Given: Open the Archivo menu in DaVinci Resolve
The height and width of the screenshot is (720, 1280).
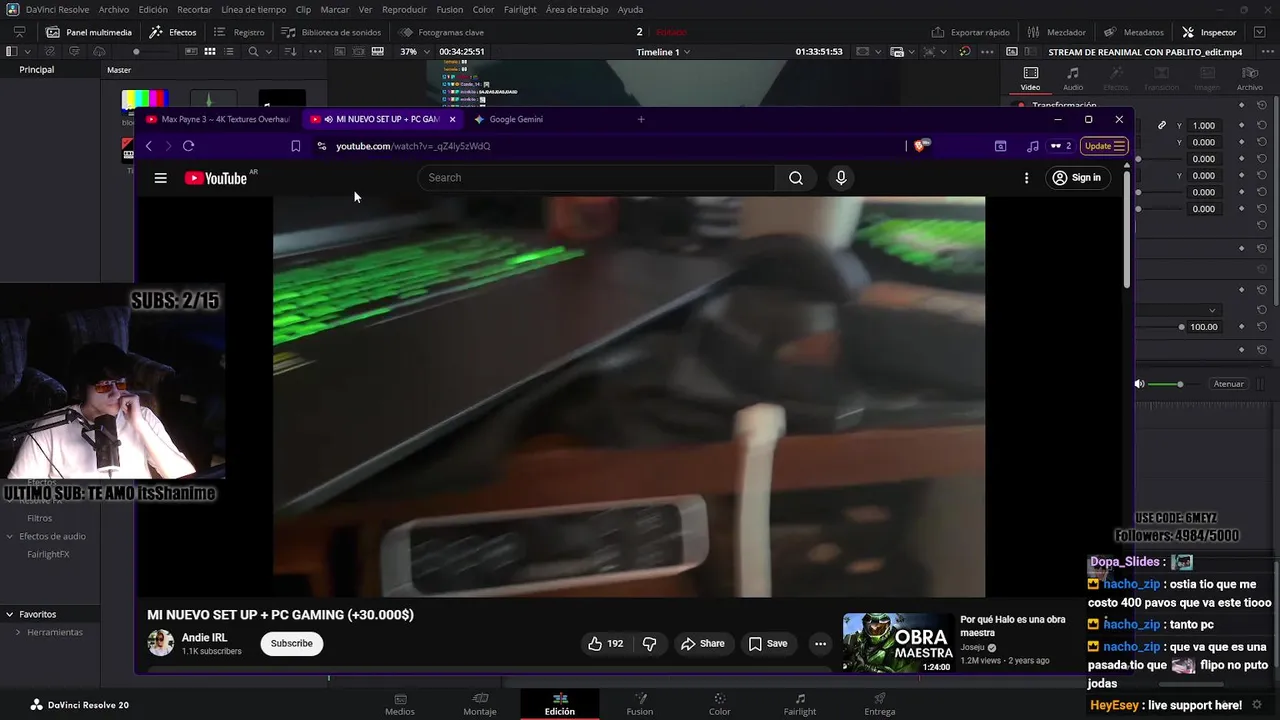Looking at the screenshot, I should click(113, 9).
